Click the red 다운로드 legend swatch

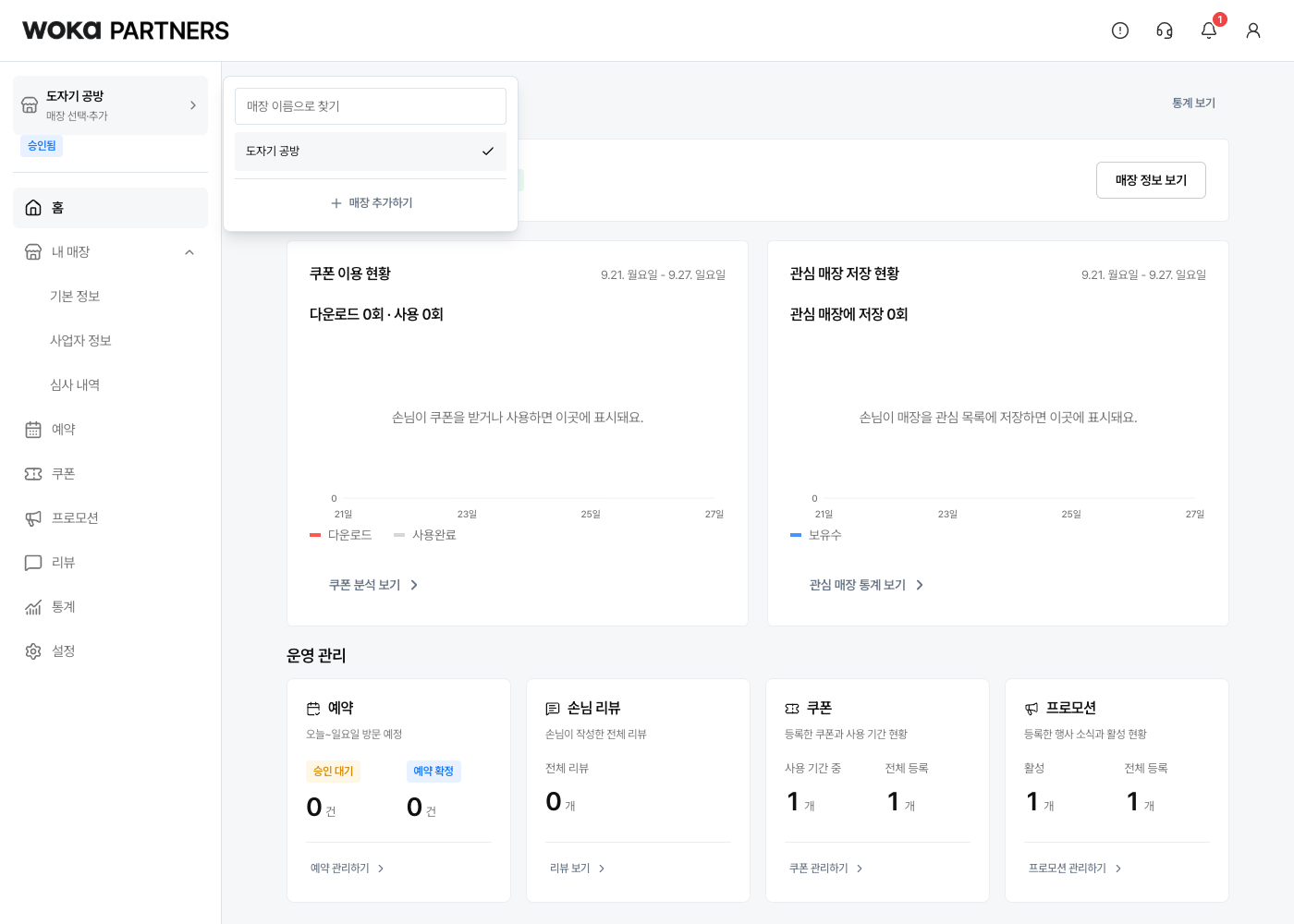(315, 535)
